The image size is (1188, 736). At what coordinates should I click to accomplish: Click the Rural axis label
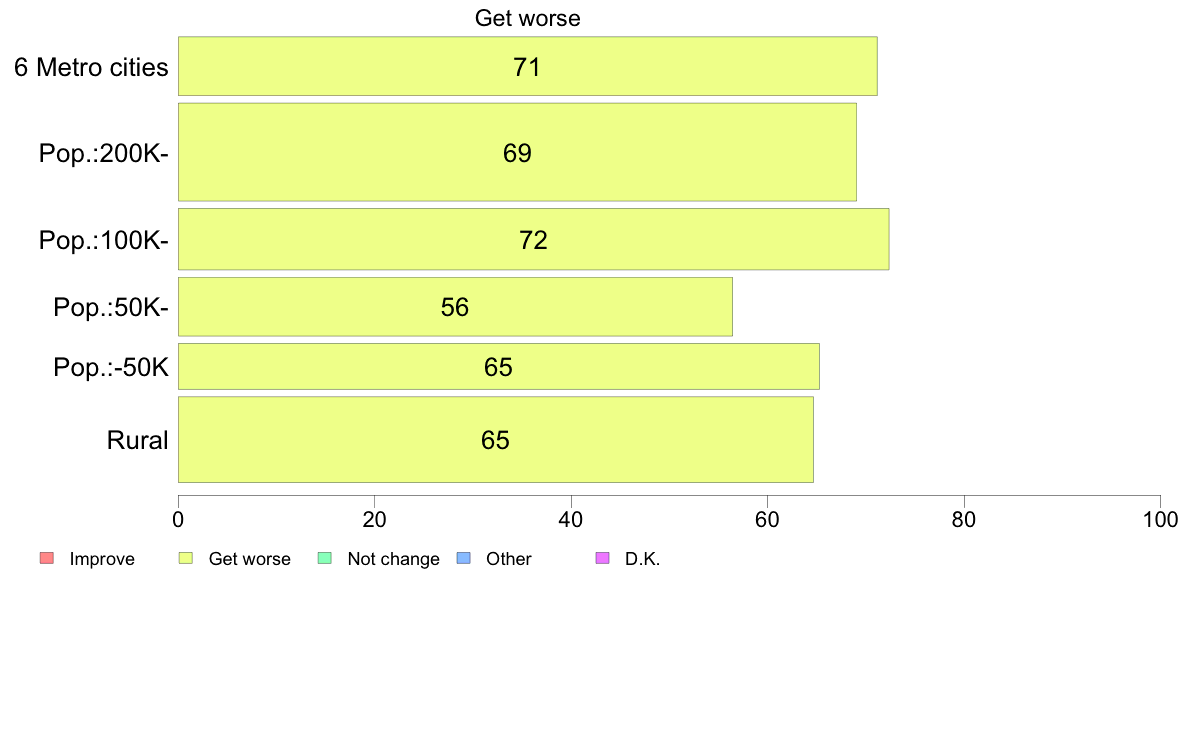(x=137, y=440)
